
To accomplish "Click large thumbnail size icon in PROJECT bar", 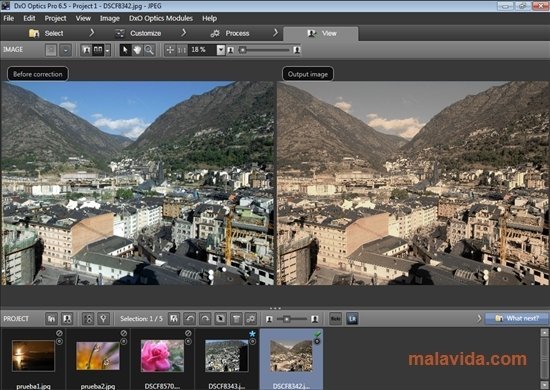I will (x=315, y=319).
